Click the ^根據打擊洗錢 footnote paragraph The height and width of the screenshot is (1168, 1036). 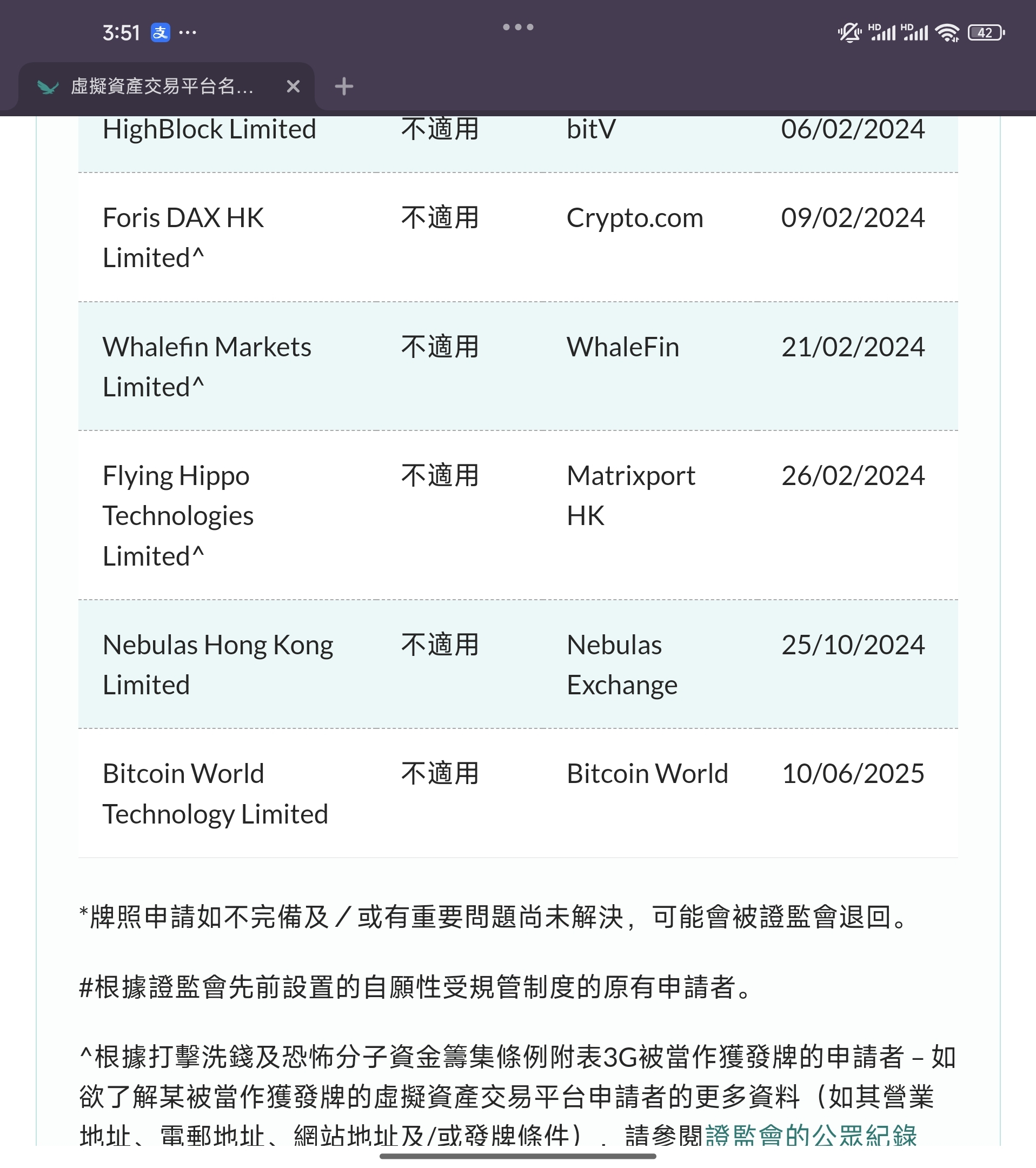[x=517, y=1094]
